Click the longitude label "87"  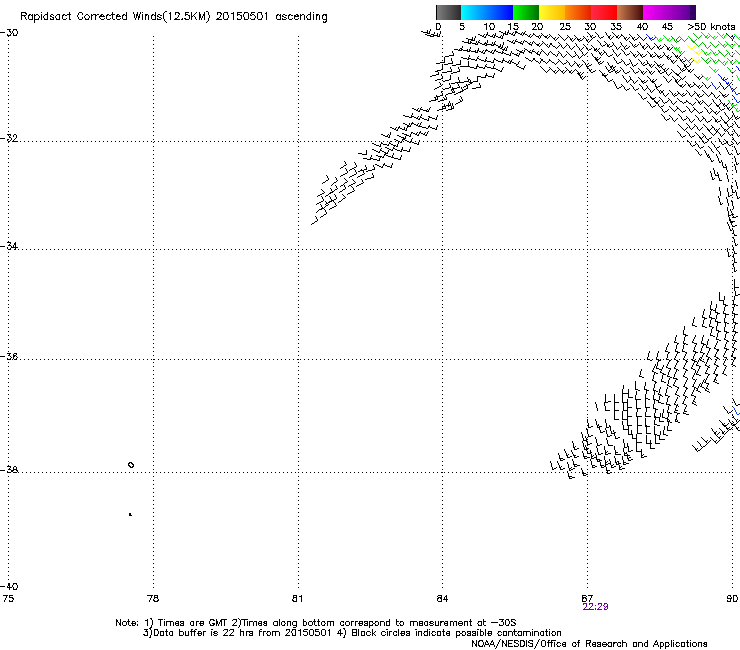click(587, 598)
